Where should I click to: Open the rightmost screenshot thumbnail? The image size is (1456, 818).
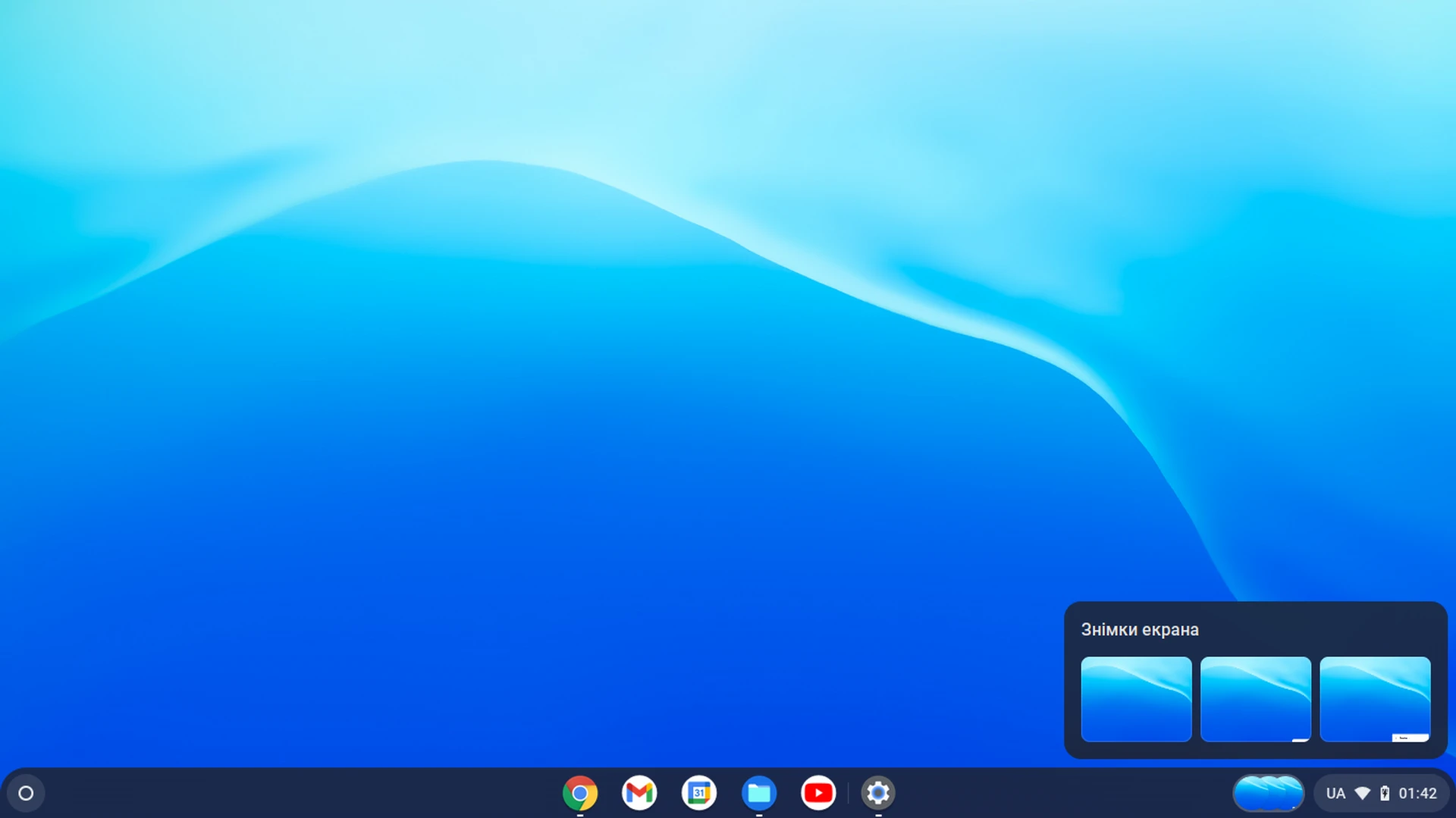tap(1375, 699)
